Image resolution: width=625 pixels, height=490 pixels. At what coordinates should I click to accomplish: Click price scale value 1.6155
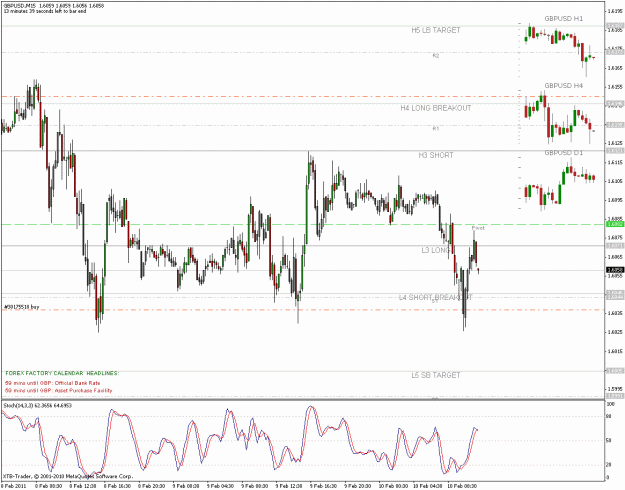click(x=615, y=87)
